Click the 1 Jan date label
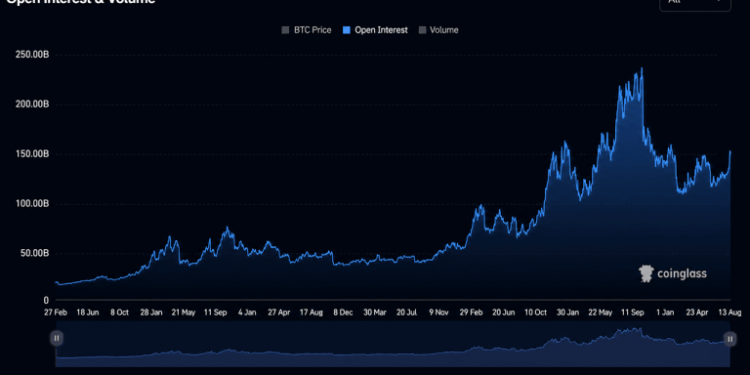 coord(665,312)
